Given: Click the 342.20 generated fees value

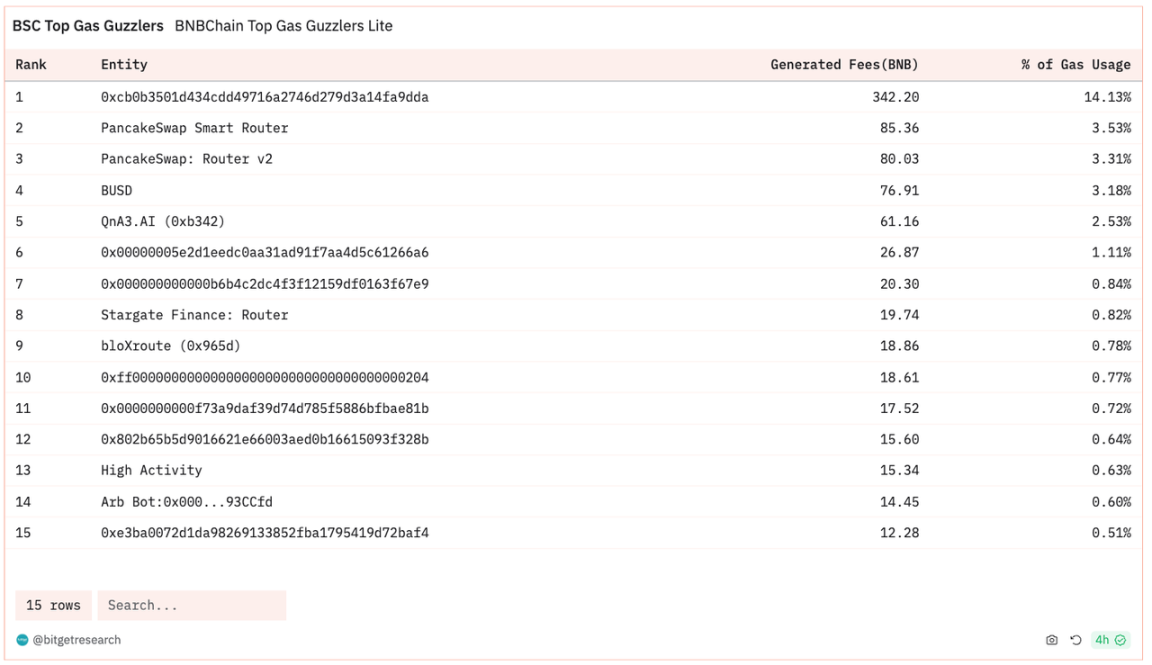Looking at the screenshot, I should (896, 97).
